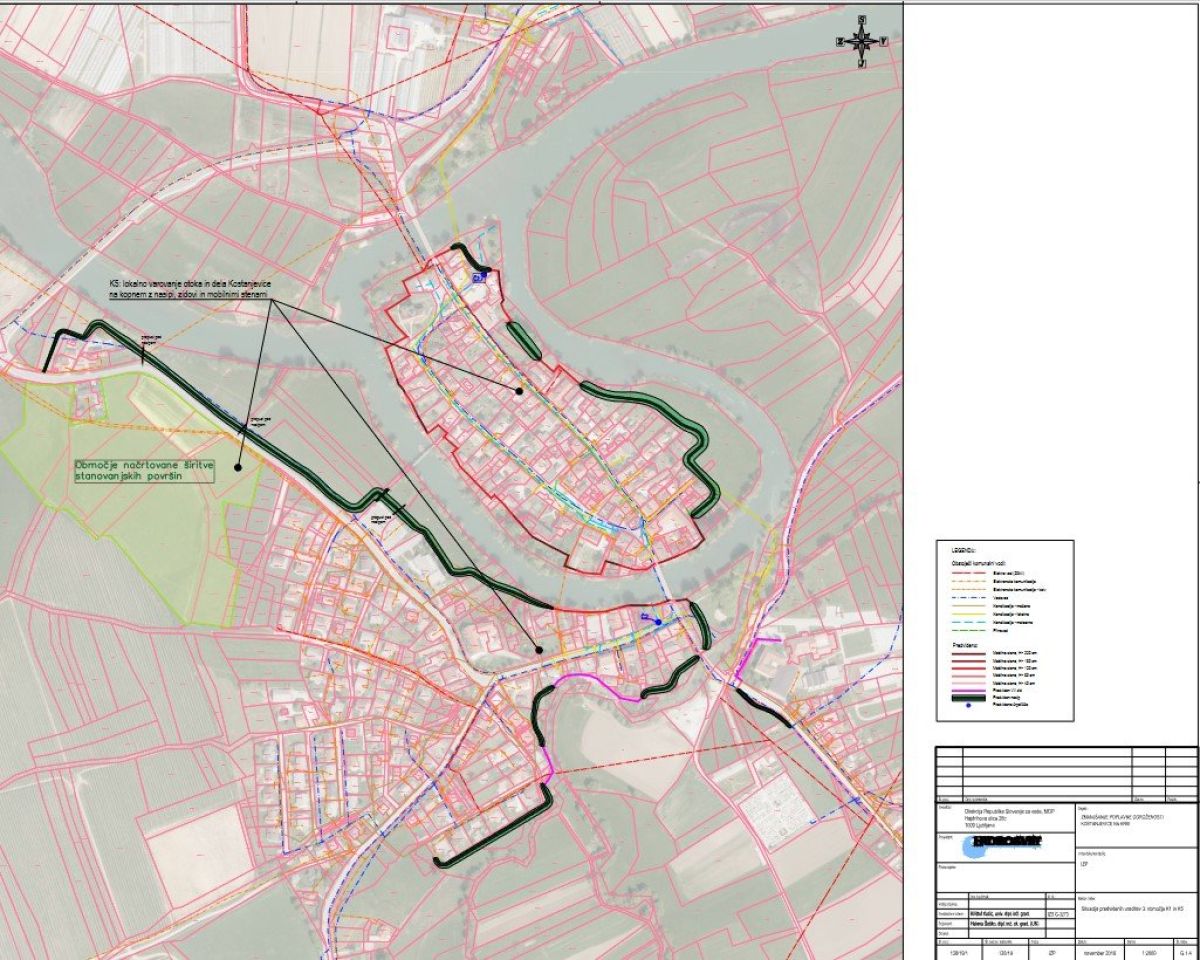Click the black dot ending the leader line on the island
Screen dimensions: 1200x960
click(519, 391)
